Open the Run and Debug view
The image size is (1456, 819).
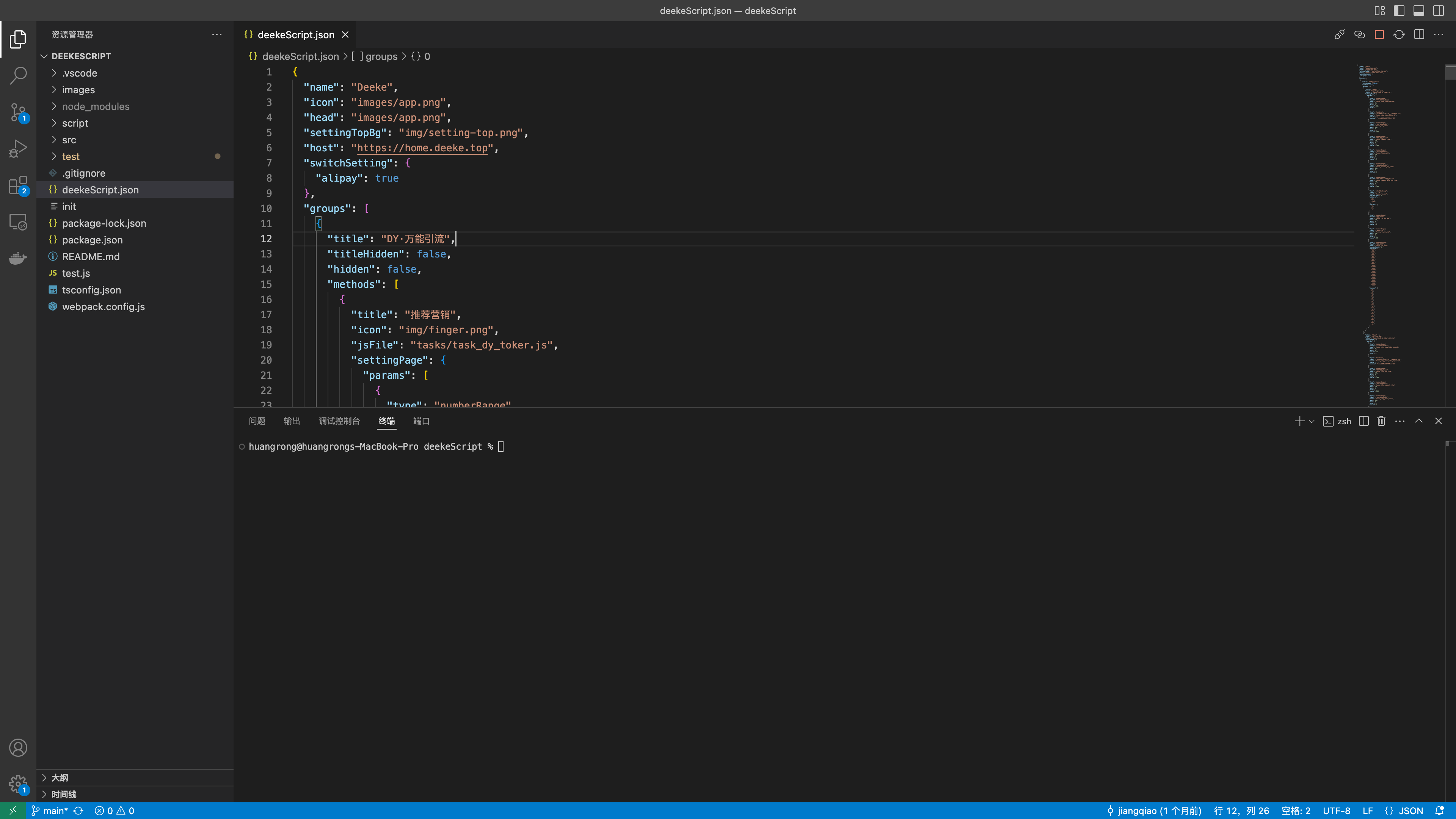tap(18, 149)
